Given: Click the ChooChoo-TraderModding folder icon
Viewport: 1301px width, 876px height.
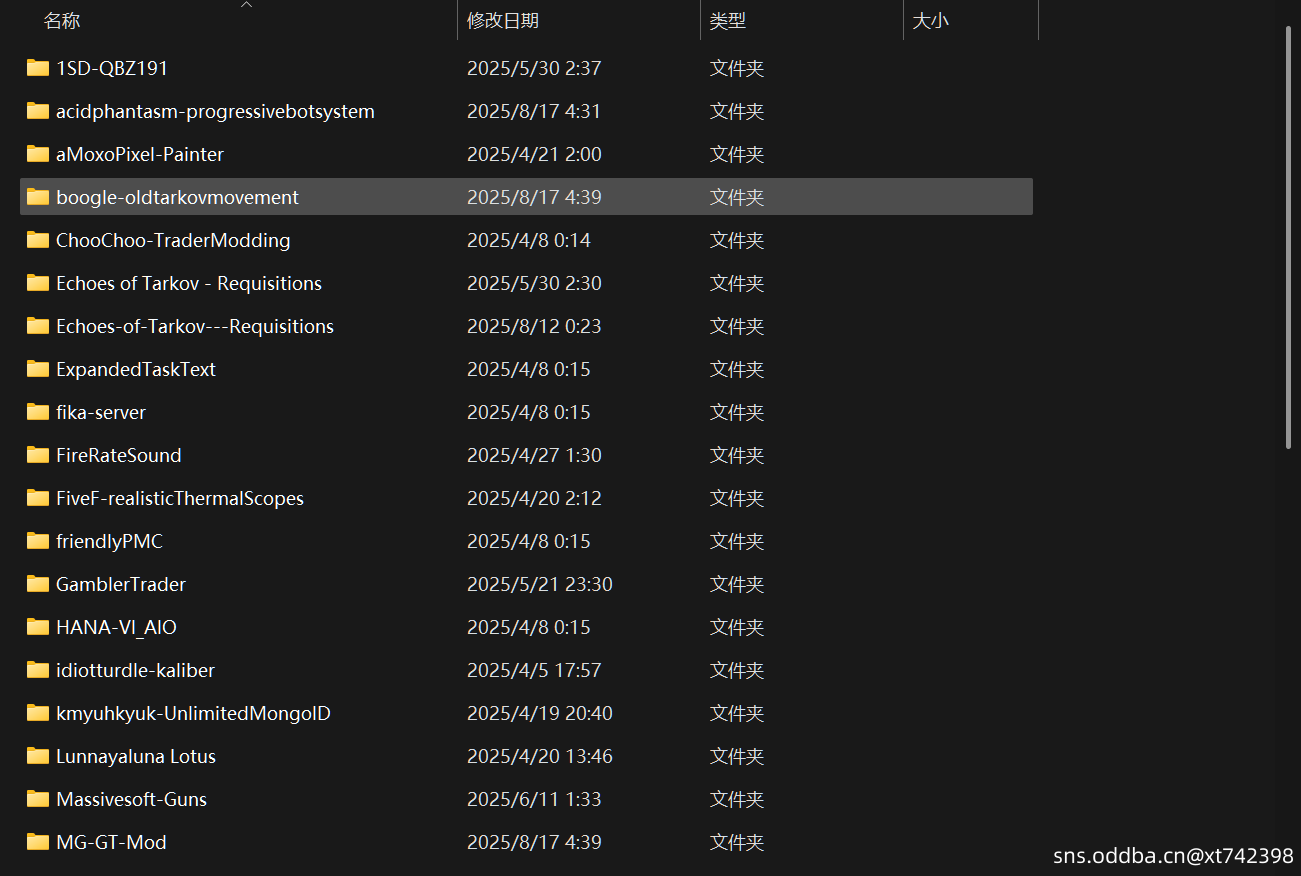Looking at the screenshot, I should 38,240.
